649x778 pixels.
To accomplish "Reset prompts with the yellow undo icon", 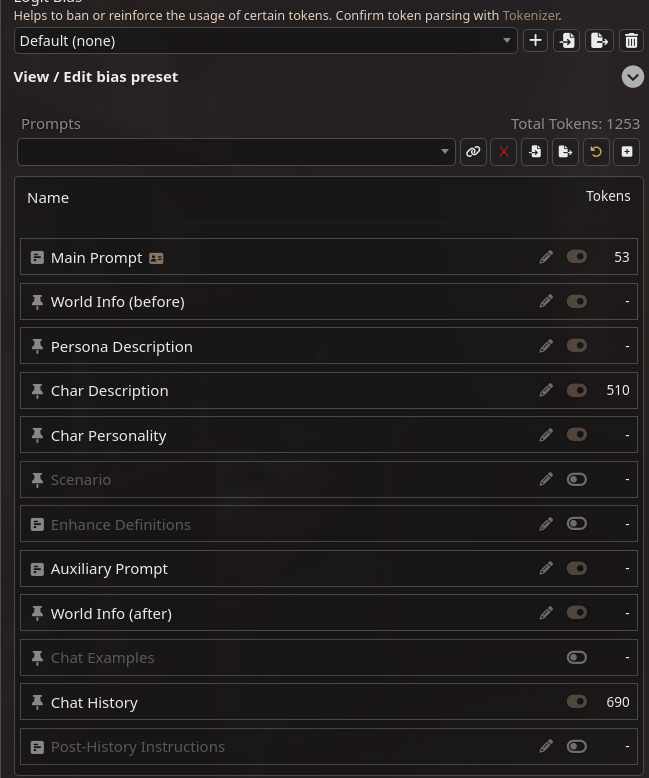I will click(x=596, y=152).
